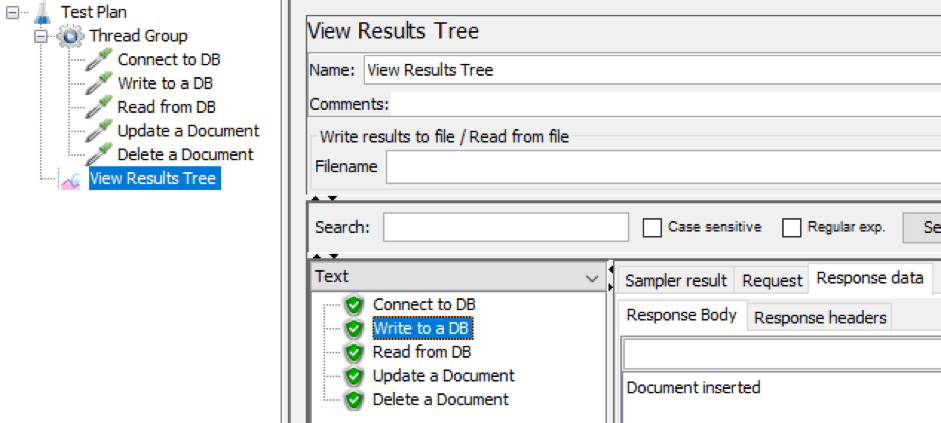Click the View Results Tree listener graph icon
The image size is (941, 423).
point(70,179)
